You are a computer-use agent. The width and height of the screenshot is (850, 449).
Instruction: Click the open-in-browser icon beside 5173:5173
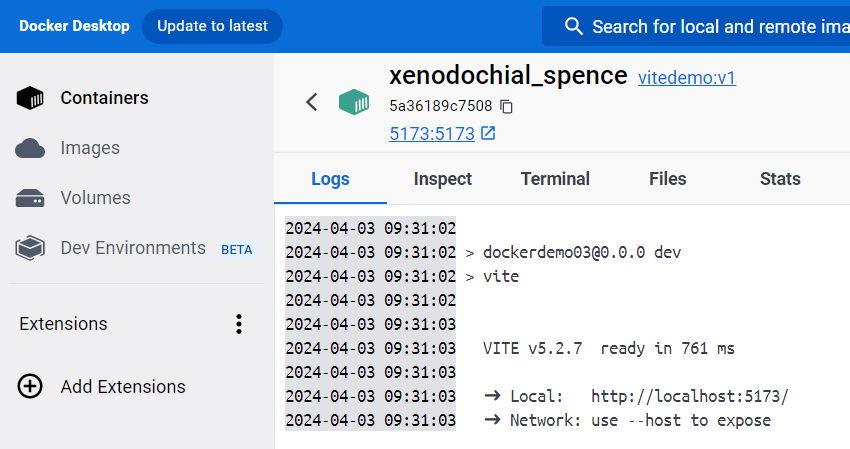pyautogui.click(x=488, y=133)
